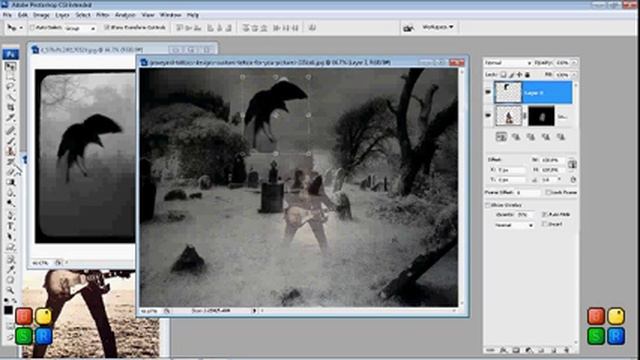Screen dimensions: 640x360
Task: Select the Layer 3 crow thumbnail
Action: pos(508,92)
